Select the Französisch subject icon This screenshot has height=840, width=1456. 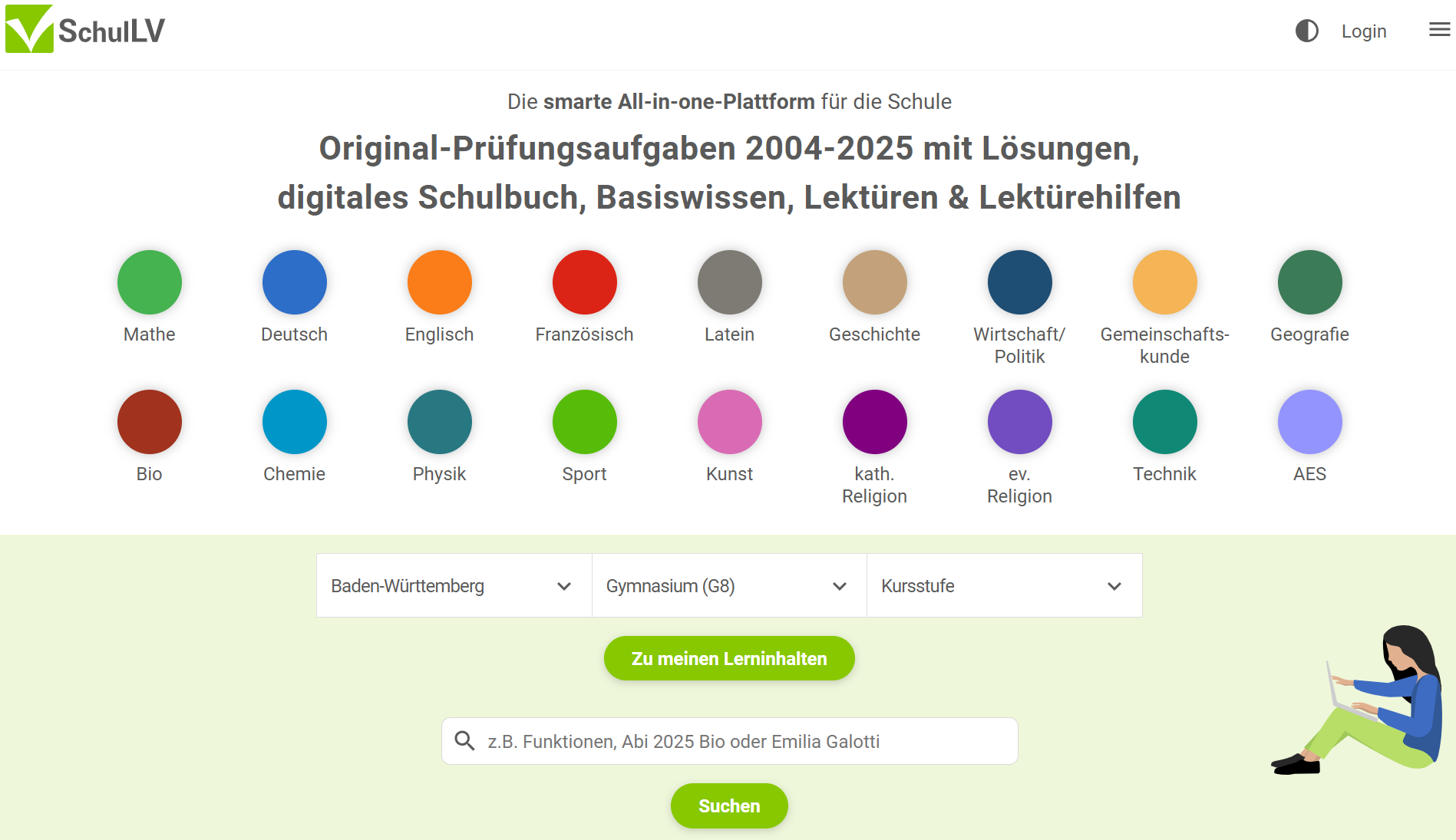tap(584, 282)
